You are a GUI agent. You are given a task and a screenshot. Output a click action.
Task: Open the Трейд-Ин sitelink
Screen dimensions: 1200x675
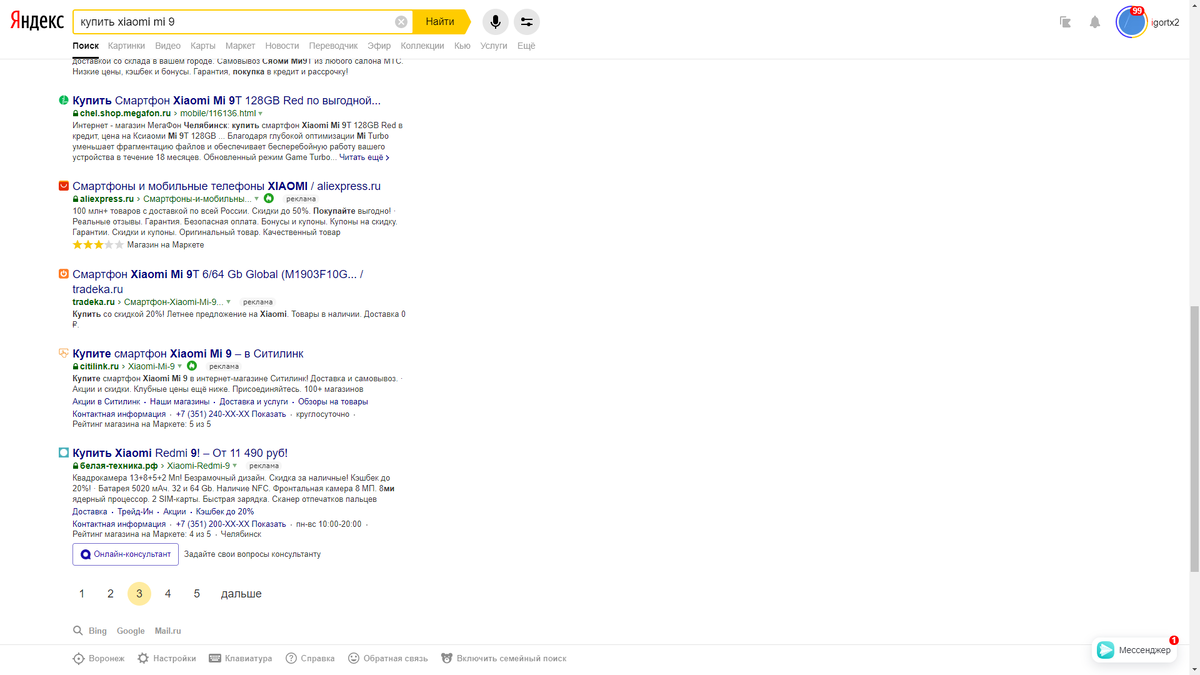click(135, 512)
